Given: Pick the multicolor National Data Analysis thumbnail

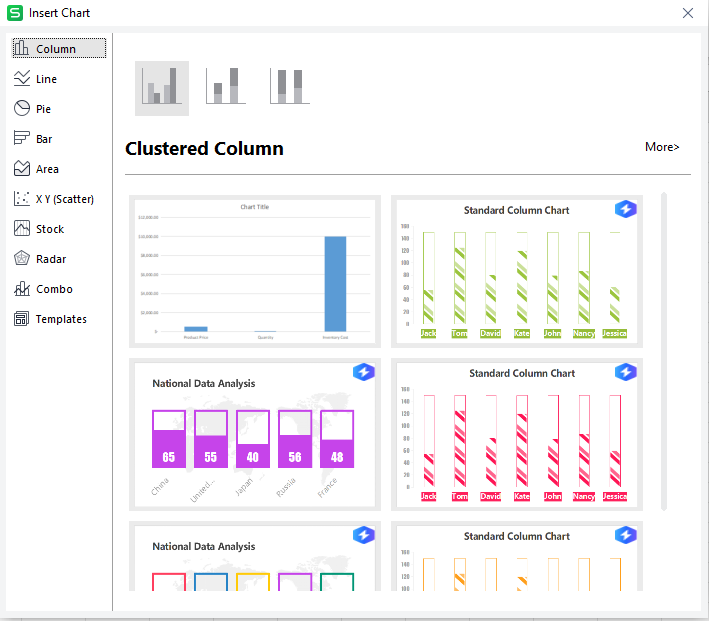Looking at the screenshot, I should (x=255, y=556).
